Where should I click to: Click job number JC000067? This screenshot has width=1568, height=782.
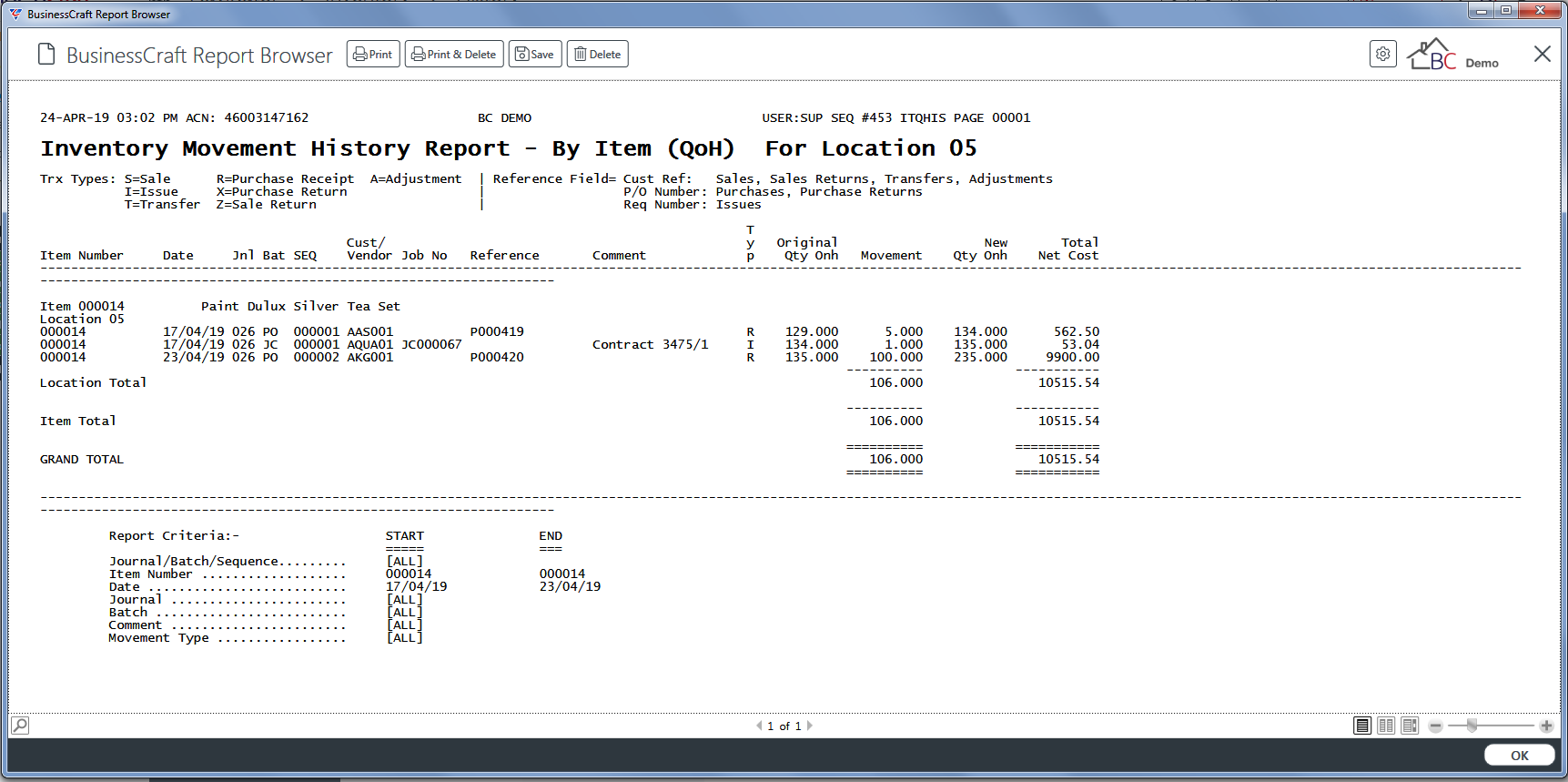point(431,344)
